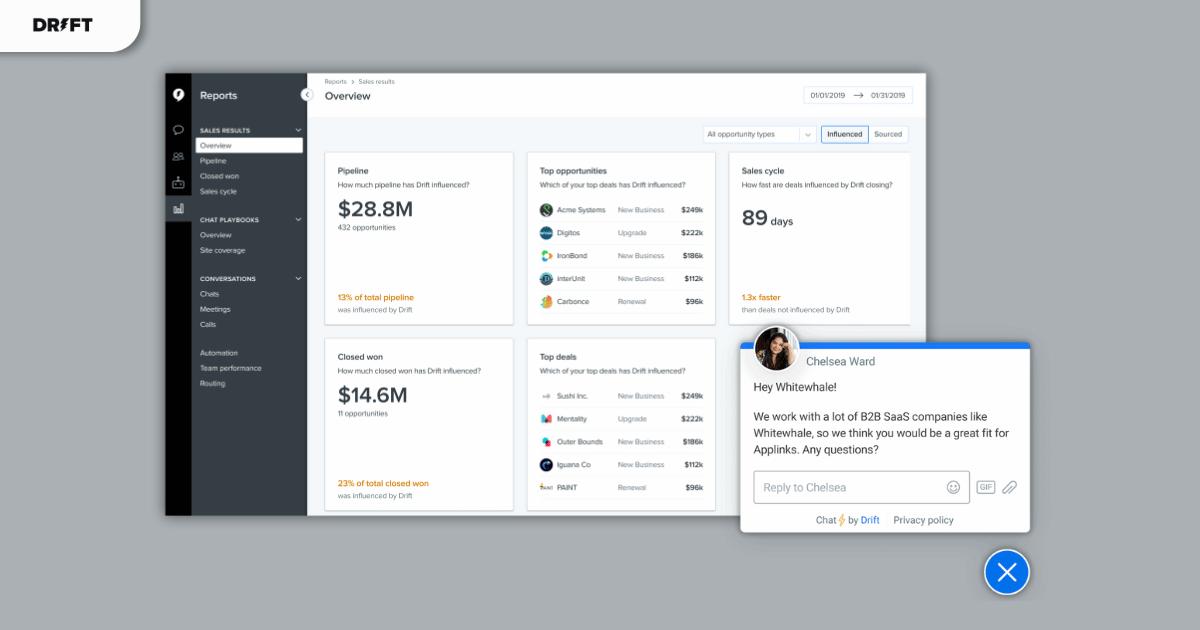Click the Acme Systems $249k amount
This screenshot has height=630, width=1200.
coord(692,210)
